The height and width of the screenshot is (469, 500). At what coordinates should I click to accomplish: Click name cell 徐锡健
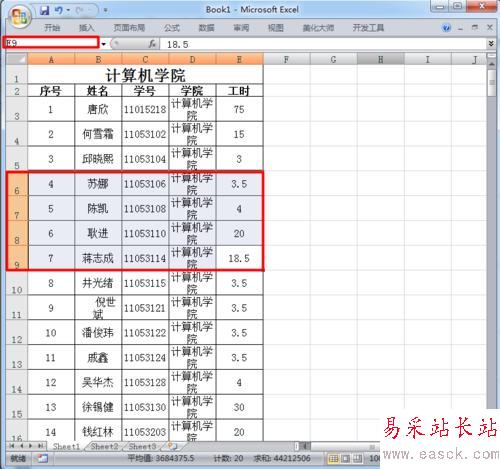98,407
